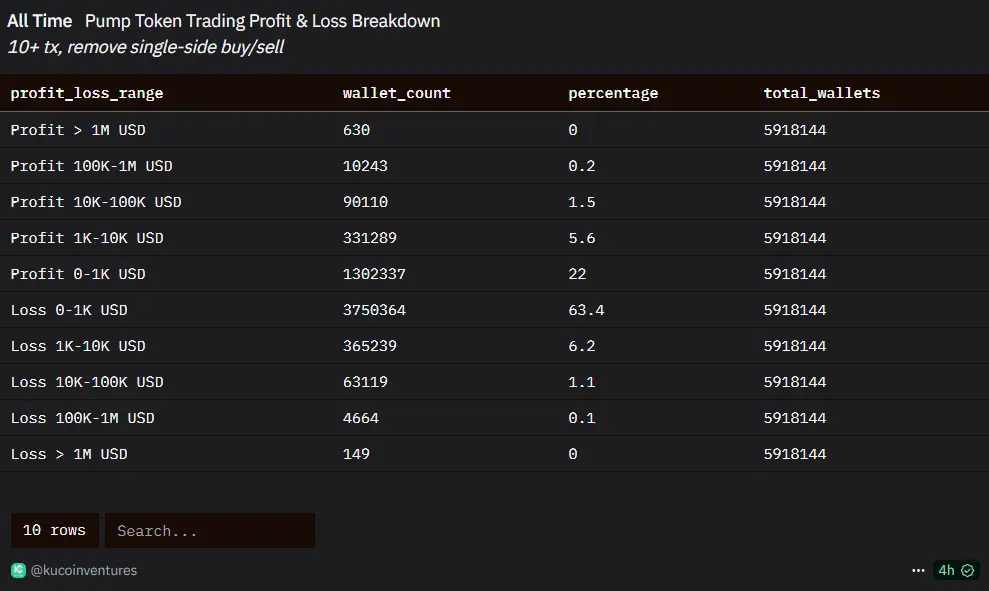Sort by profit_loss_range column header
Viewport: 989px width, 591px height.
point(87,93)
